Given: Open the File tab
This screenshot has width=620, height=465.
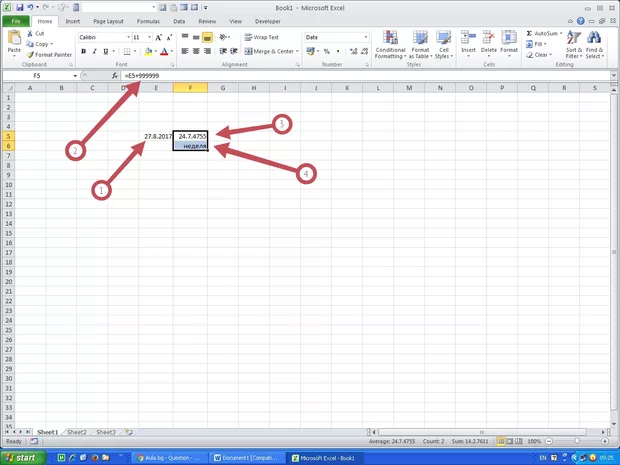Looking at the screenshot, I should (x=16, y=21).
